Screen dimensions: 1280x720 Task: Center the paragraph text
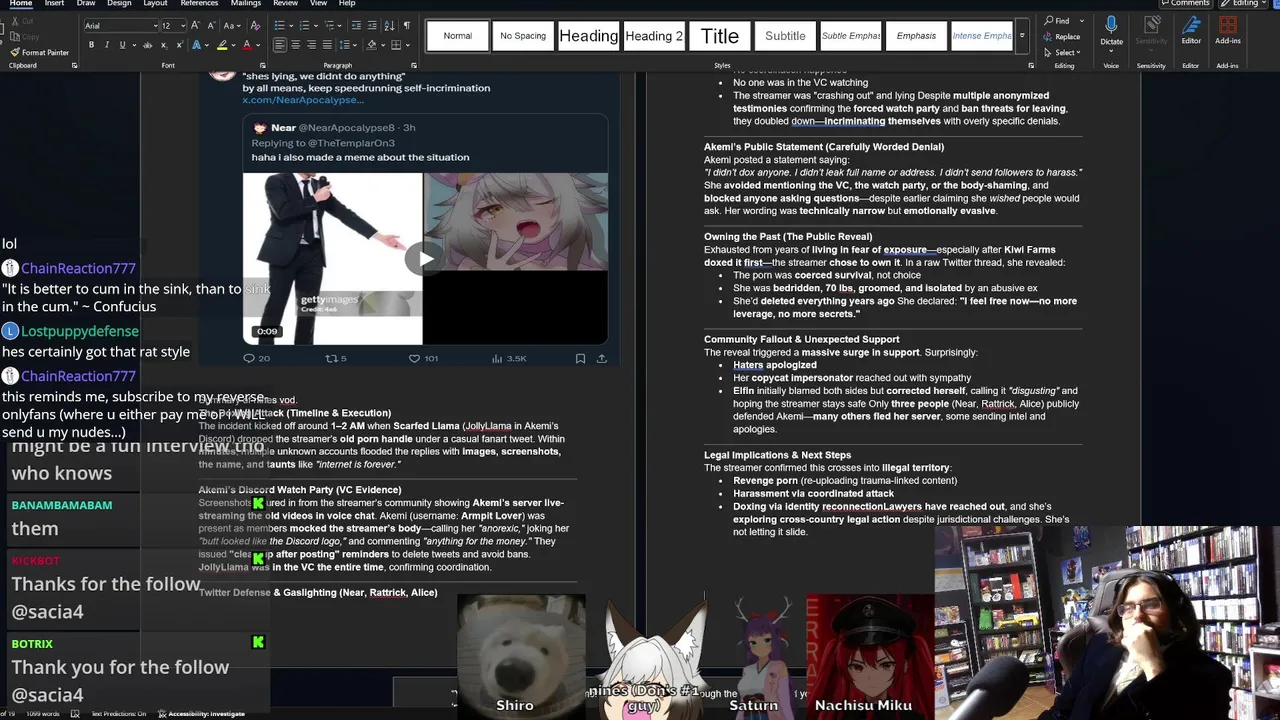[x=296, y=45]
